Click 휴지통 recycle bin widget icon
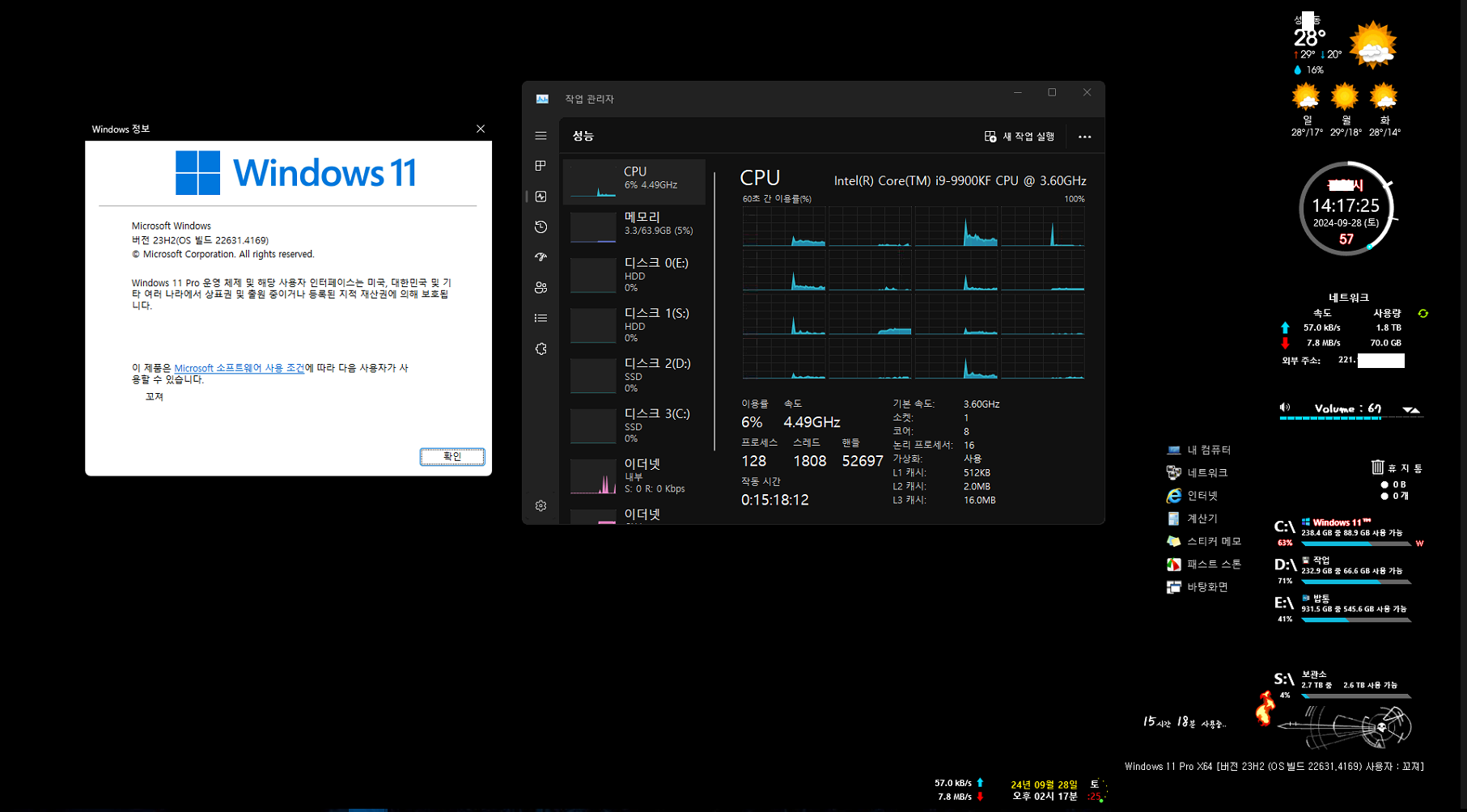The image size is (1467, 812). click(1377, 467)
